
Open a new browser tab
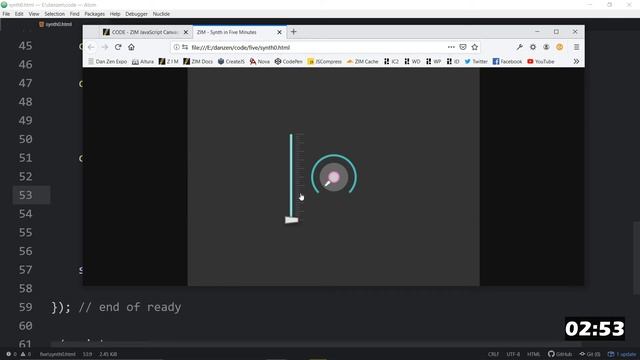click(293, 32)
